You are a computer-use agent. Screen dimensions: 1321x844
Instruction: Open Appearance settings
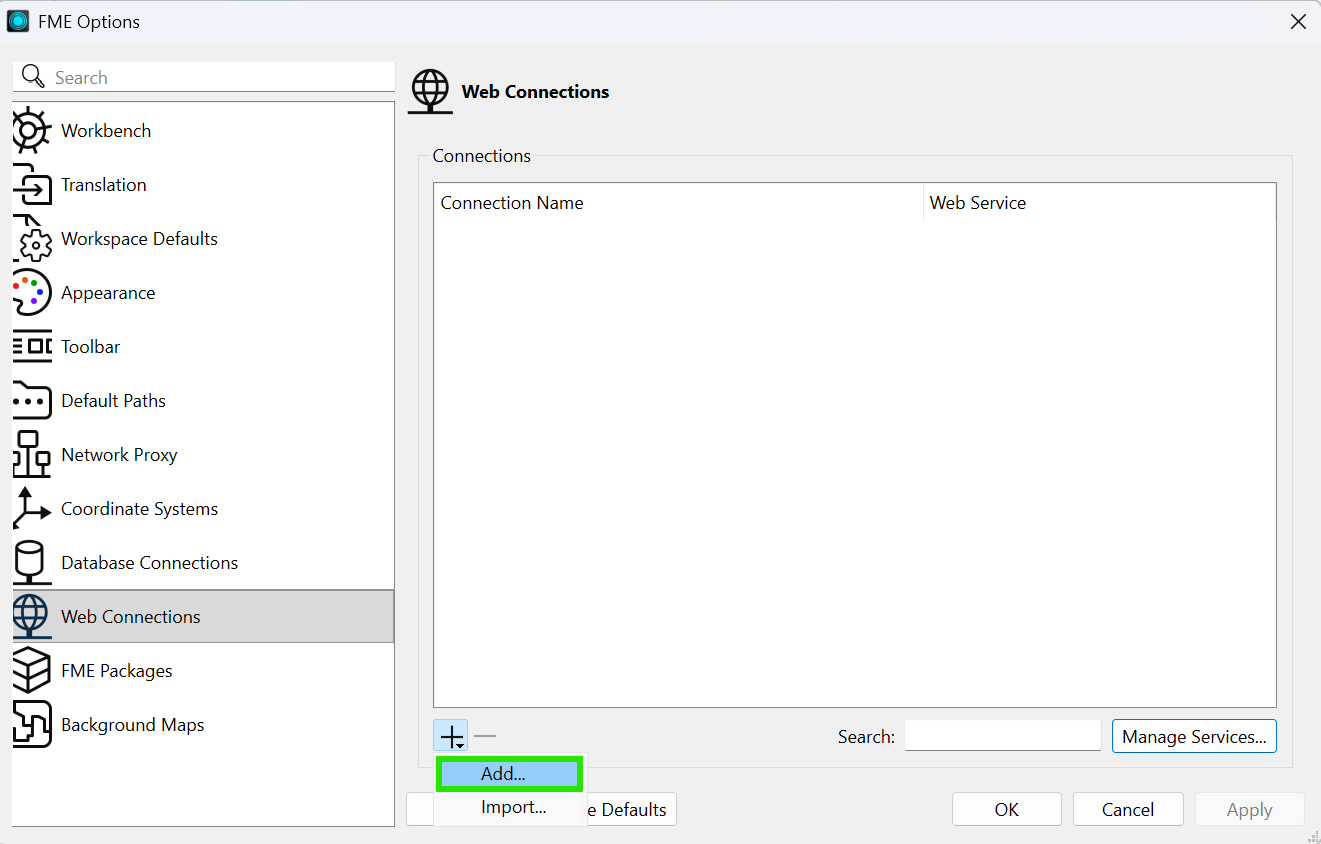(203, 293)
